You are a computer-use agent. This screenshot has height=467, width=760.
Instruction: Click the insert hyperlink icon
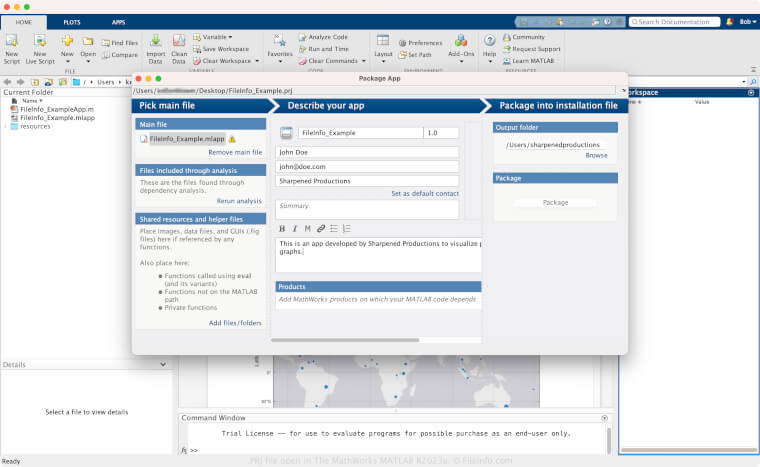click(320, 228)
